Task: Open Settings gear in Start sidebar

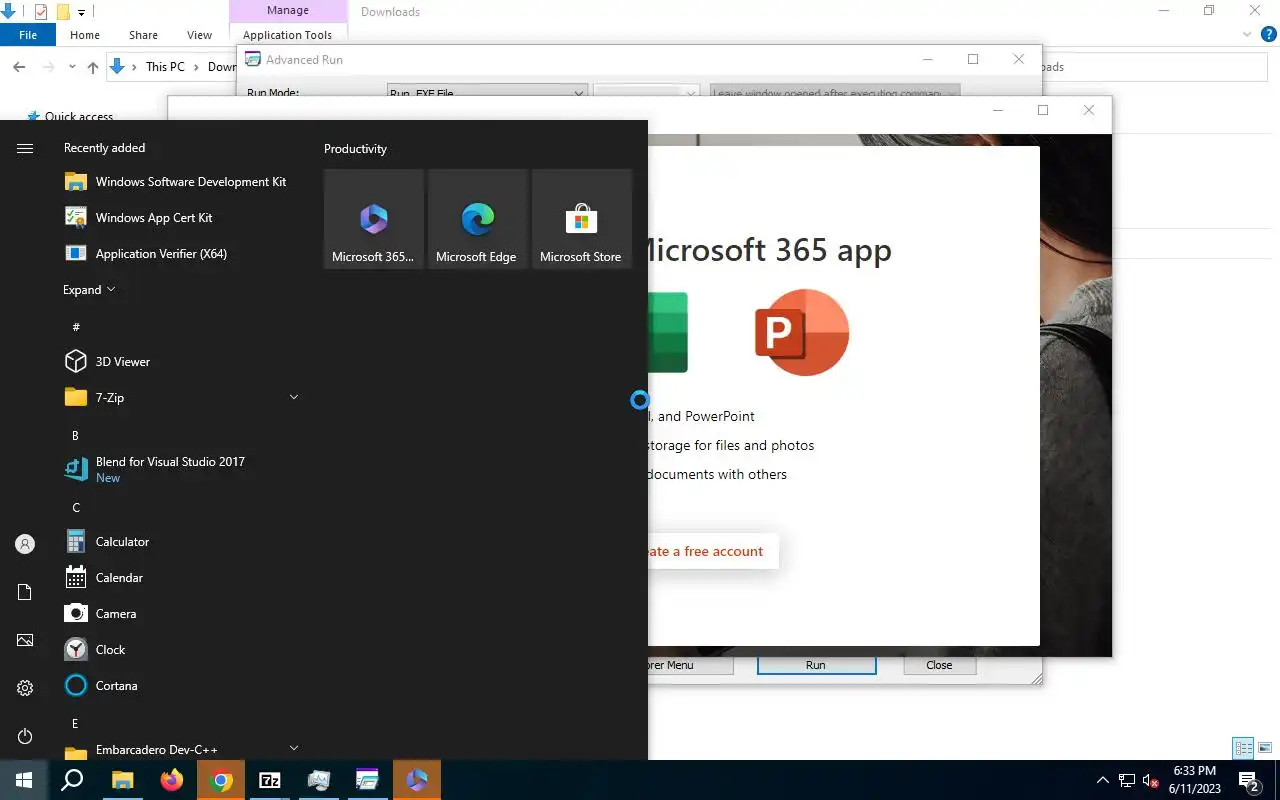Action: [x=25, y=688]
